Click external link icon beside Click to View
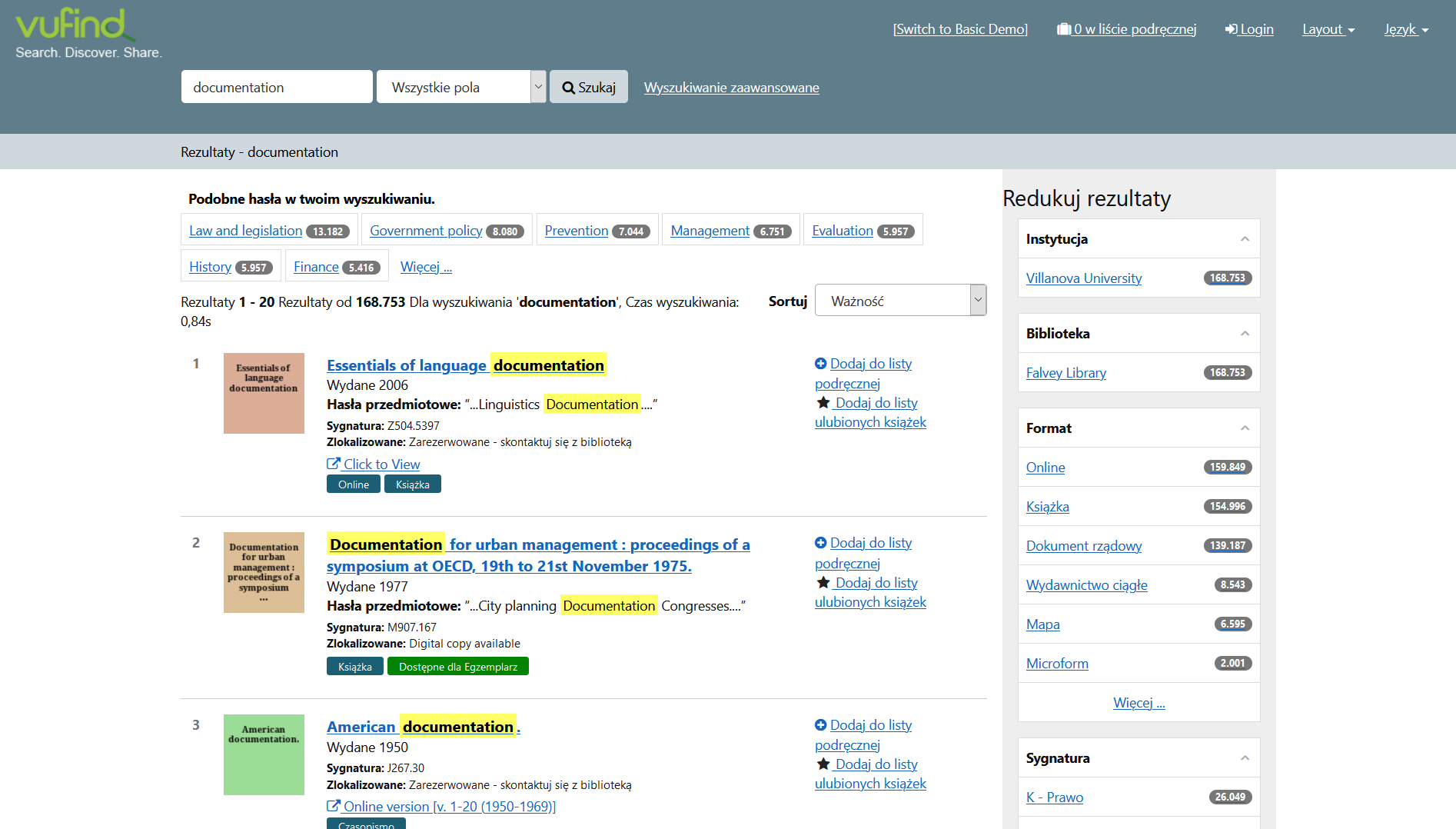The width and height of the screenshot is (1456, 829). pyautogui.click(x=333, y=464)
